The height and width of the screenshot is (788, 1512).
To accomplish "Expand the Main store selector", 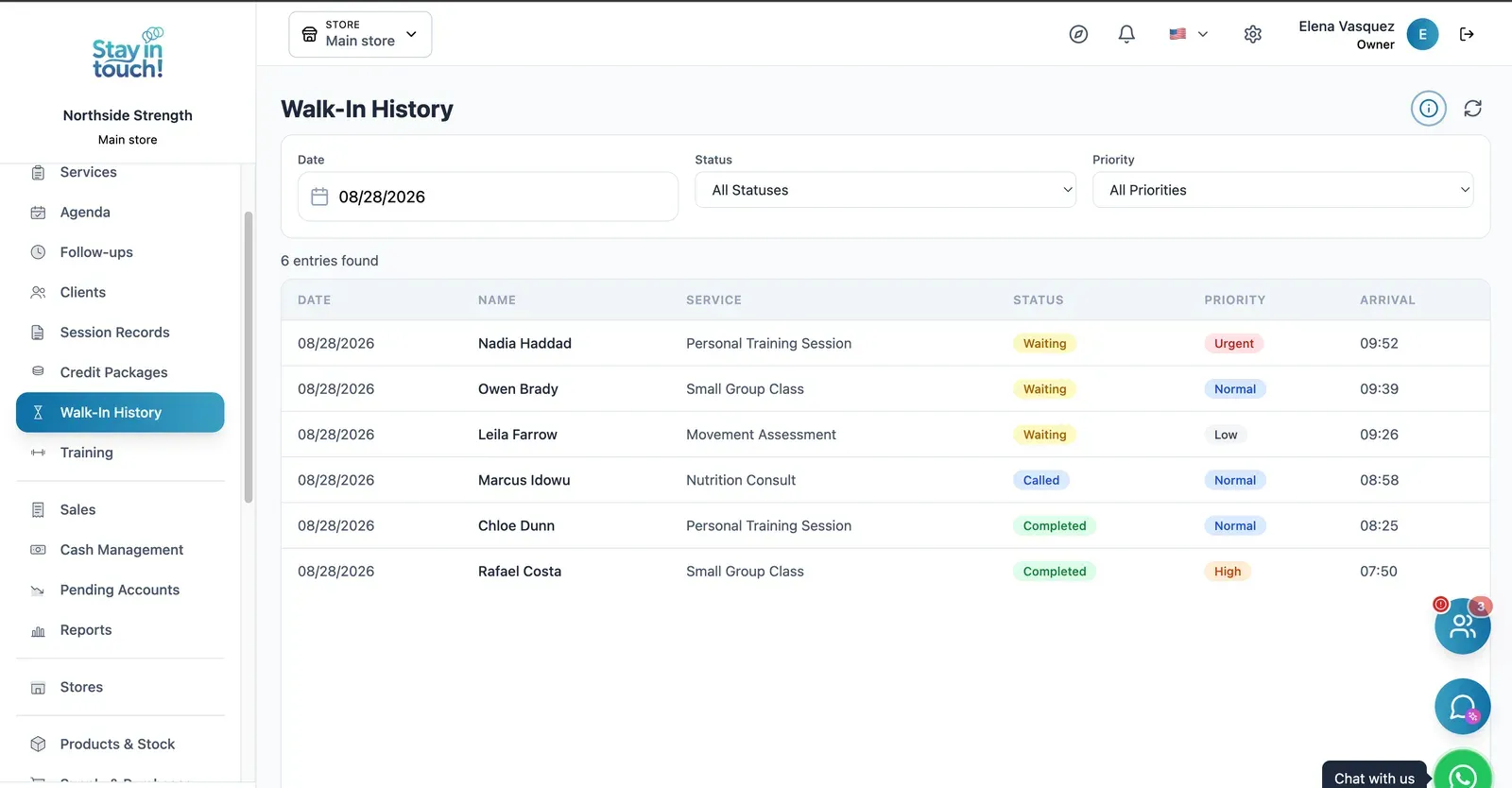I will coord(360,34).
